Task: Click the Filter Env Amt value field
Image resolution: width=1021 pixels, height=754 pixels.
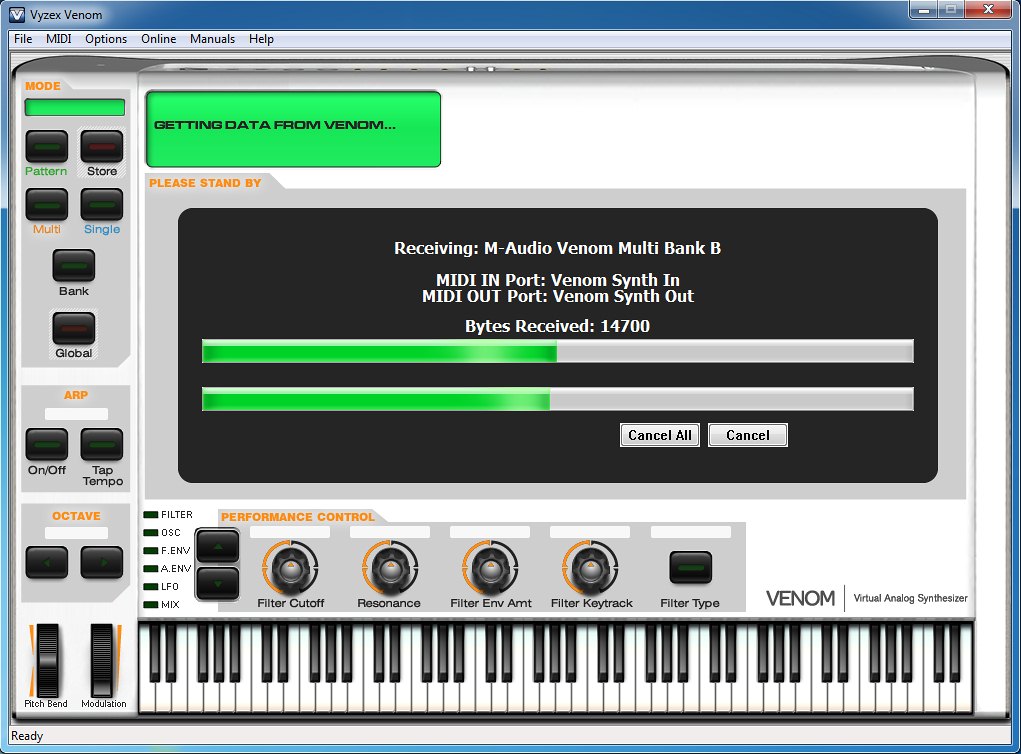Action: pos(490,533)
